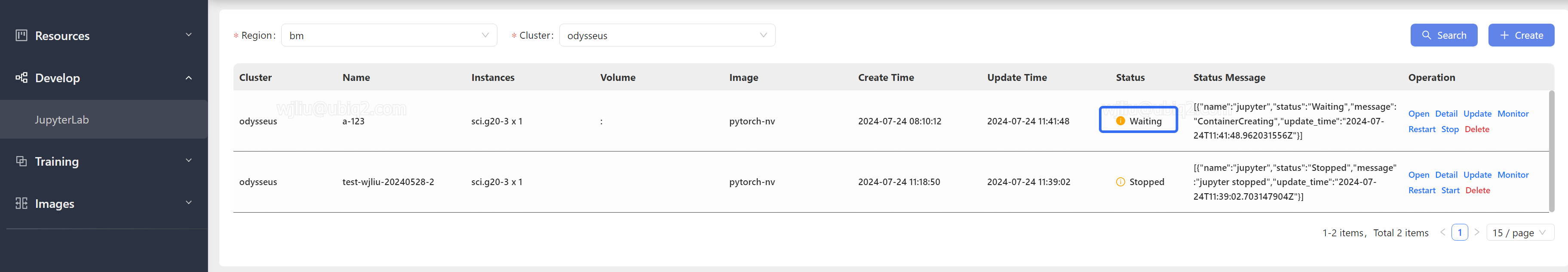The width and height of the screenshot is (1568, 272).
Task: Open the a-123 notebook
Action: pos(1418,114)
